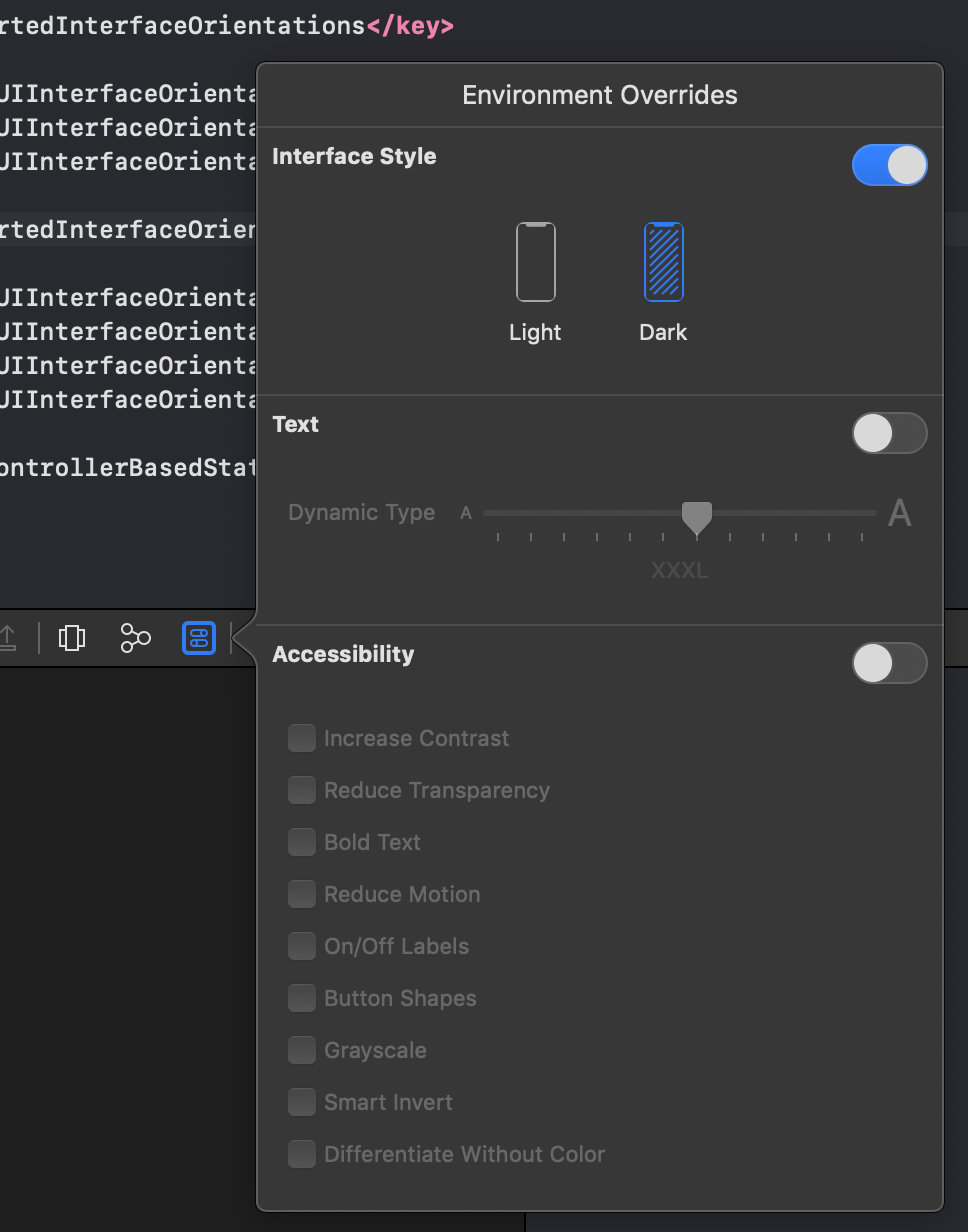Viewport: 968px width, 1232px height.
Task: Click the Environment Overrides toolbar icon
Action: click(198, 638)
